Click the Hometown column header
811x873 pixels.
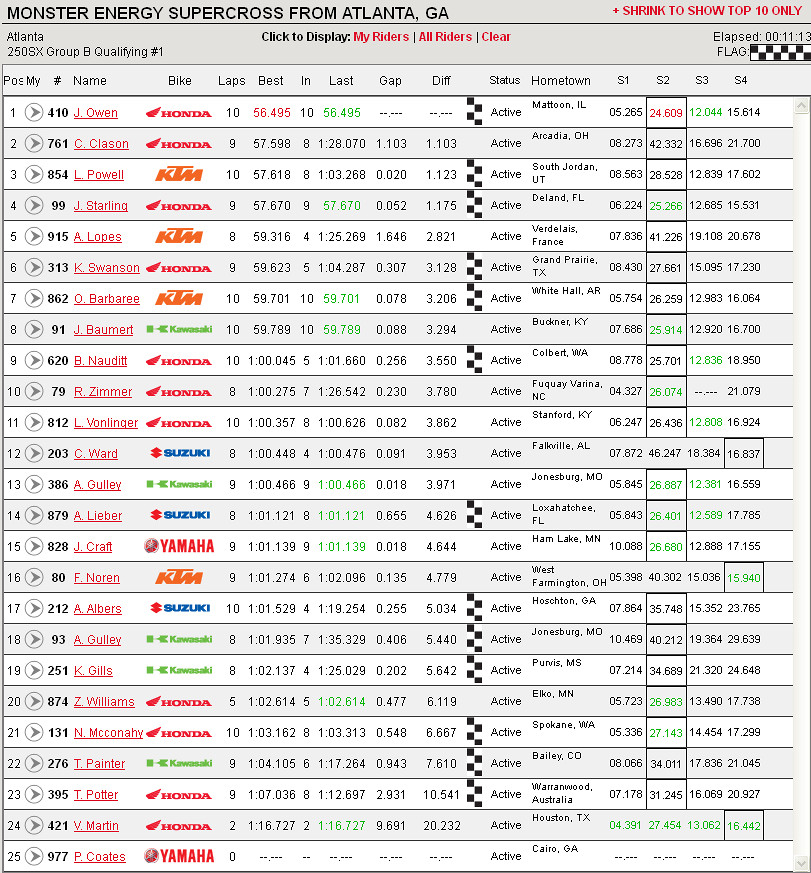(561, 81)
